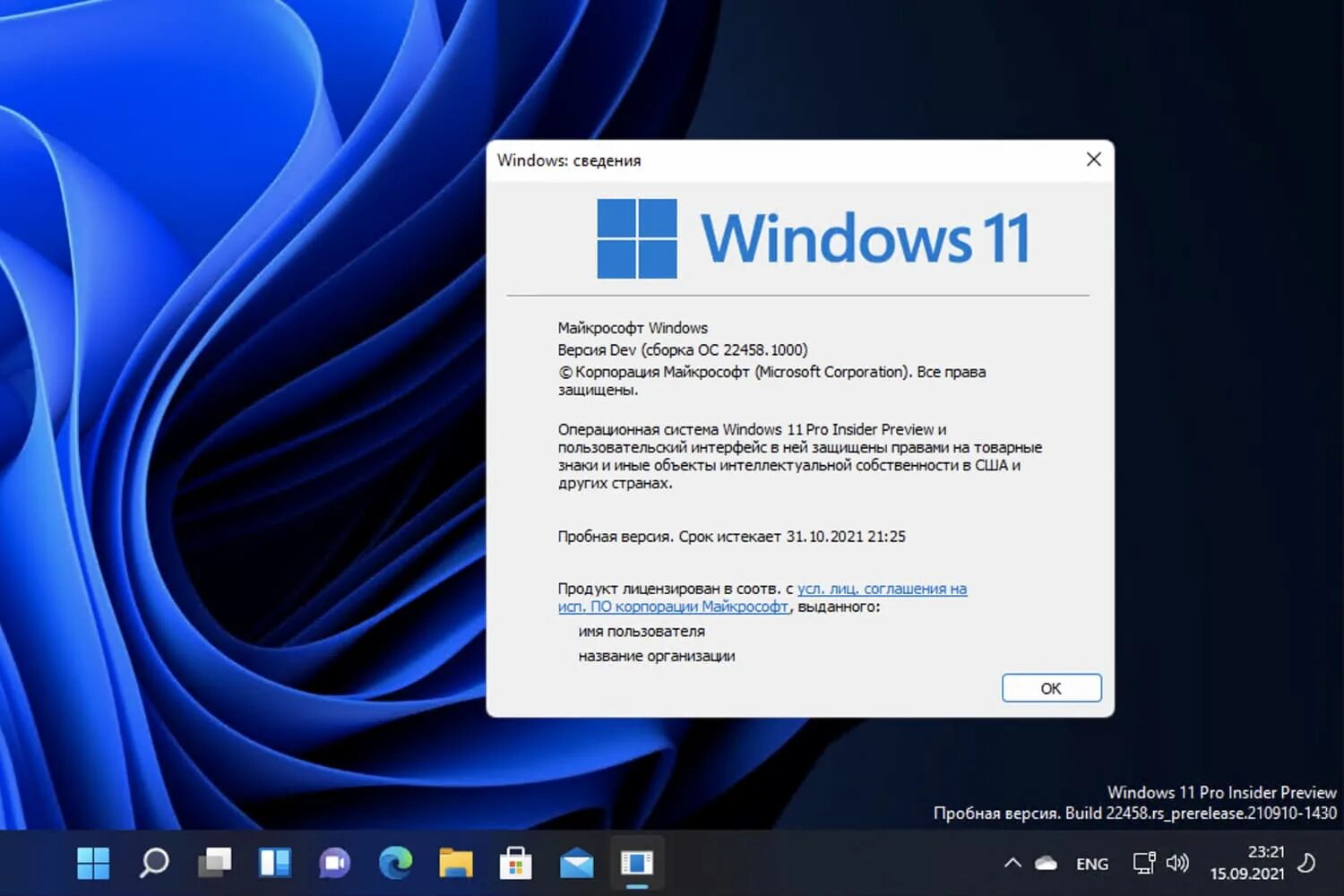Click OK in the About Windows dialog
1344x896 pixels.
1051,688
